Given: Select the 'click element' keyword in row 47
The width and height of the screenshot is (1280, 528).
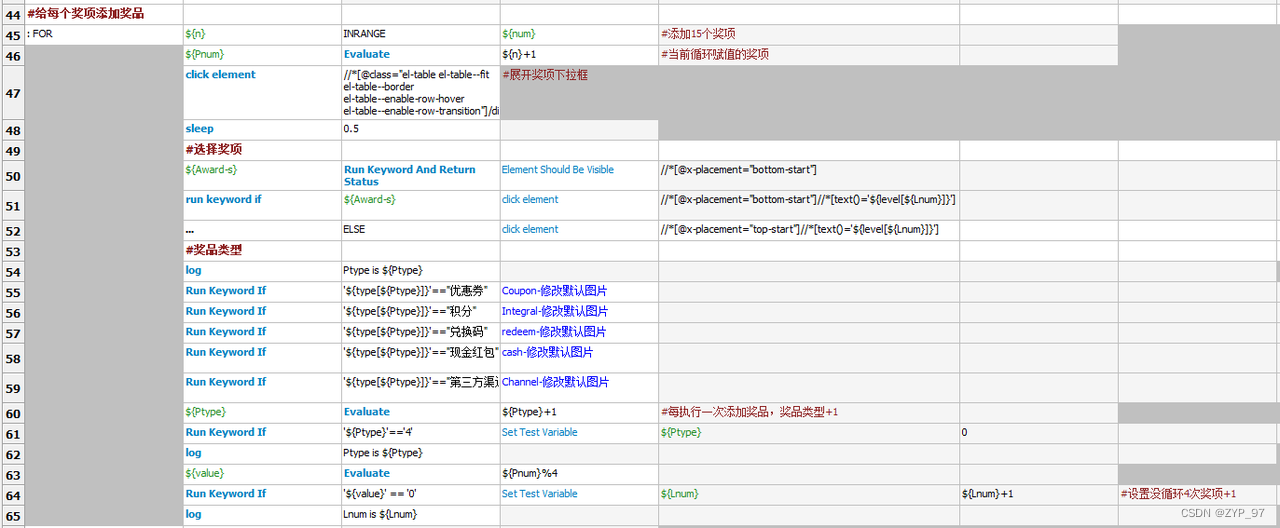Looking at the screenshot, I should pyautogui.click(x=262, y=93).
